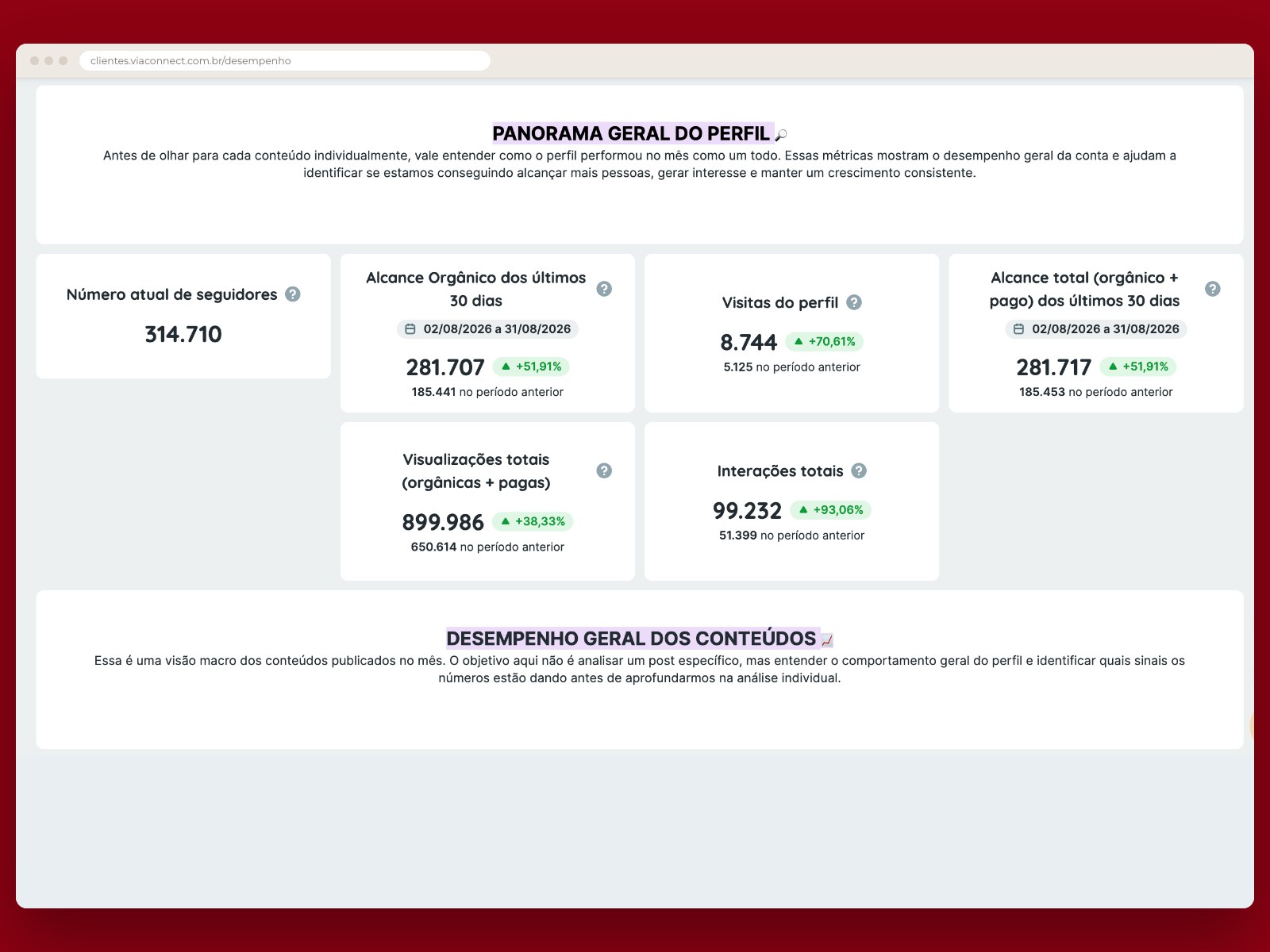
Task: Click the value 281.707 in Alcance Orgânico
Action: click(x=445, y=367)
